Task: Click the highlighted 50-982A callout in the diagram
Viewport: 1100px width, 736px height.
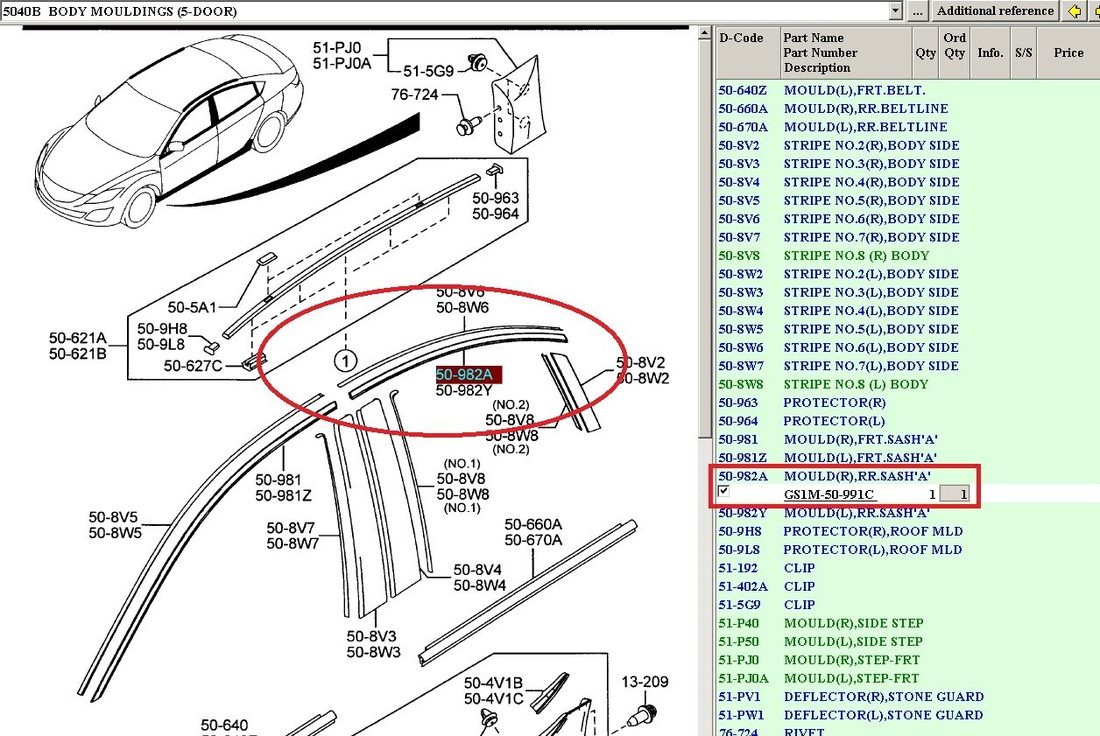Action: click(468, 375)
